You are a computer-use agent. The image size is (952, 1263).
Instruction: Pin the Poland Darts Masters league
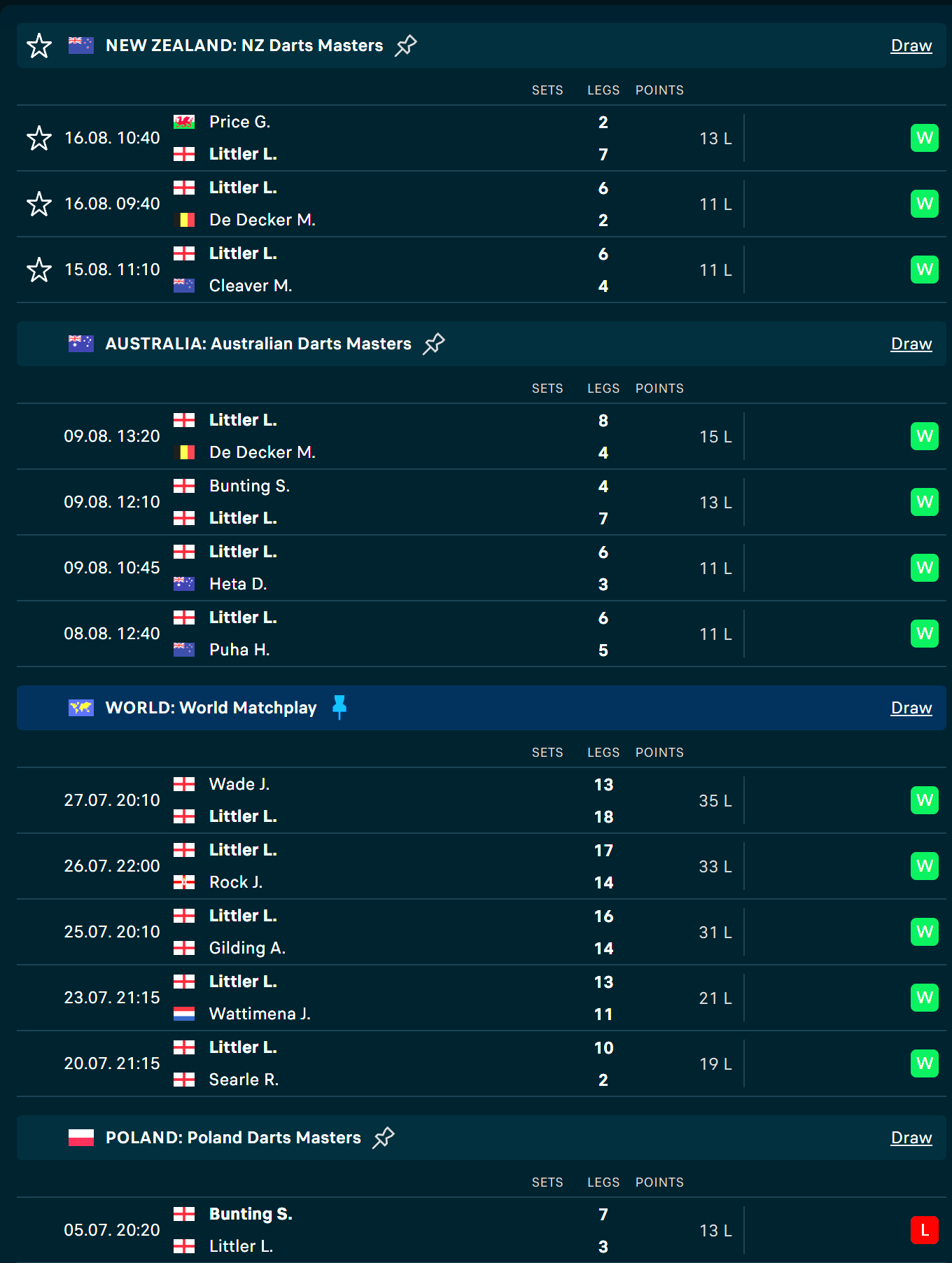pyautogui.click(x=384, y=1138)
